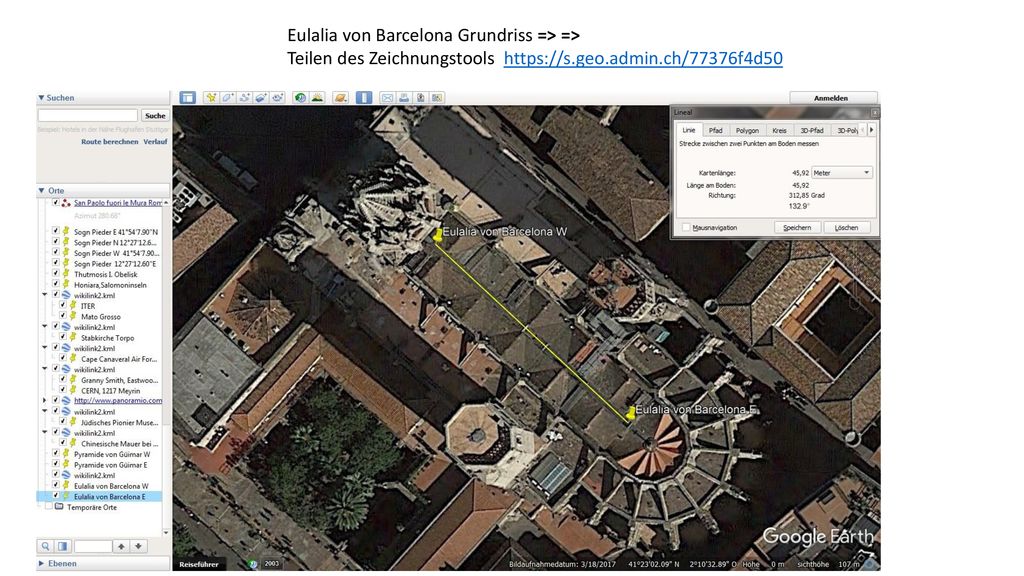The height and width of the screenshot is (576, 1024).
Task: Uncheck Mato Grosso checkbox
Action: click(x=63, y=316)
